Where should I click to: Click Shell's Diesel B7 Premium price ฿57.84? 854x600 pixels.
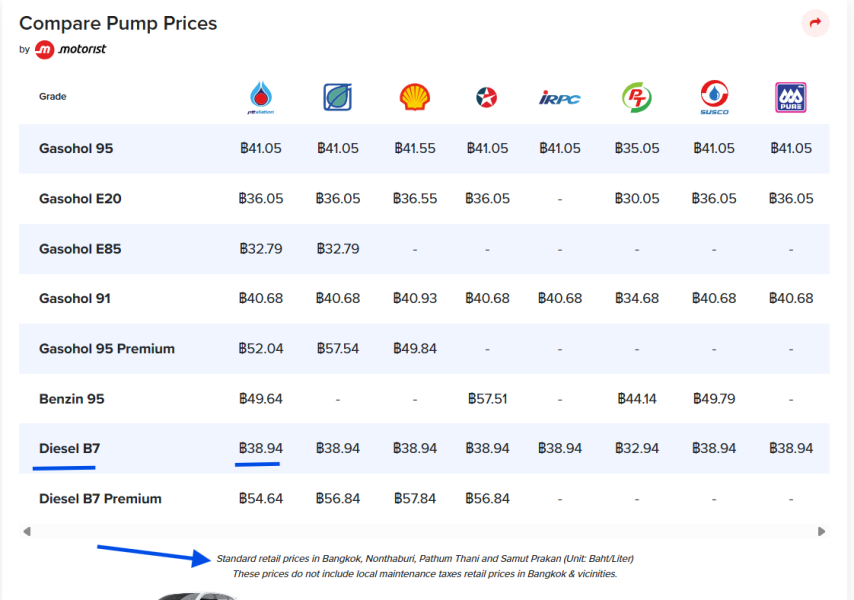[415, 498]
